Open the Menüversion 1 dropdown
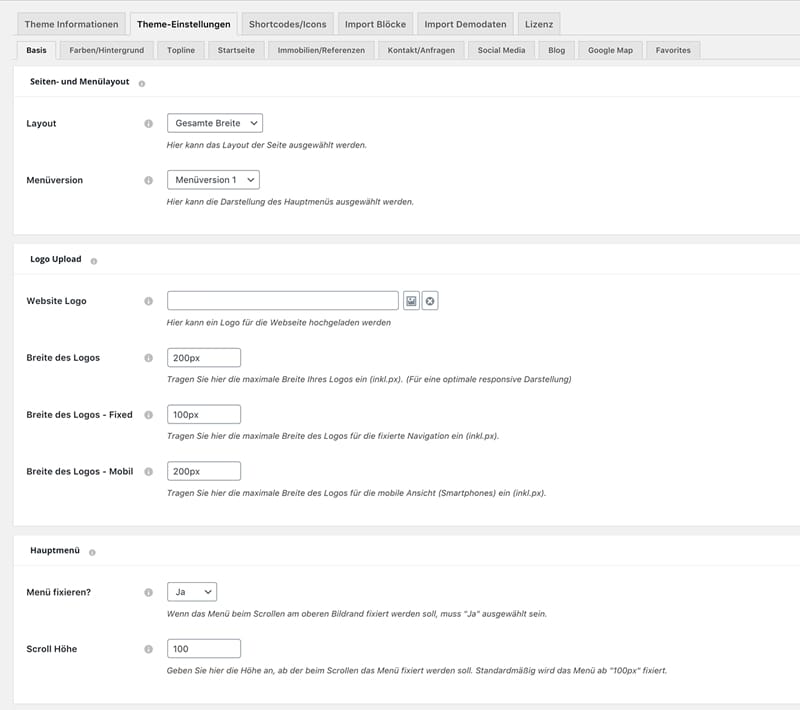This screenshot has width=800, height=710. tap(213, 180)
